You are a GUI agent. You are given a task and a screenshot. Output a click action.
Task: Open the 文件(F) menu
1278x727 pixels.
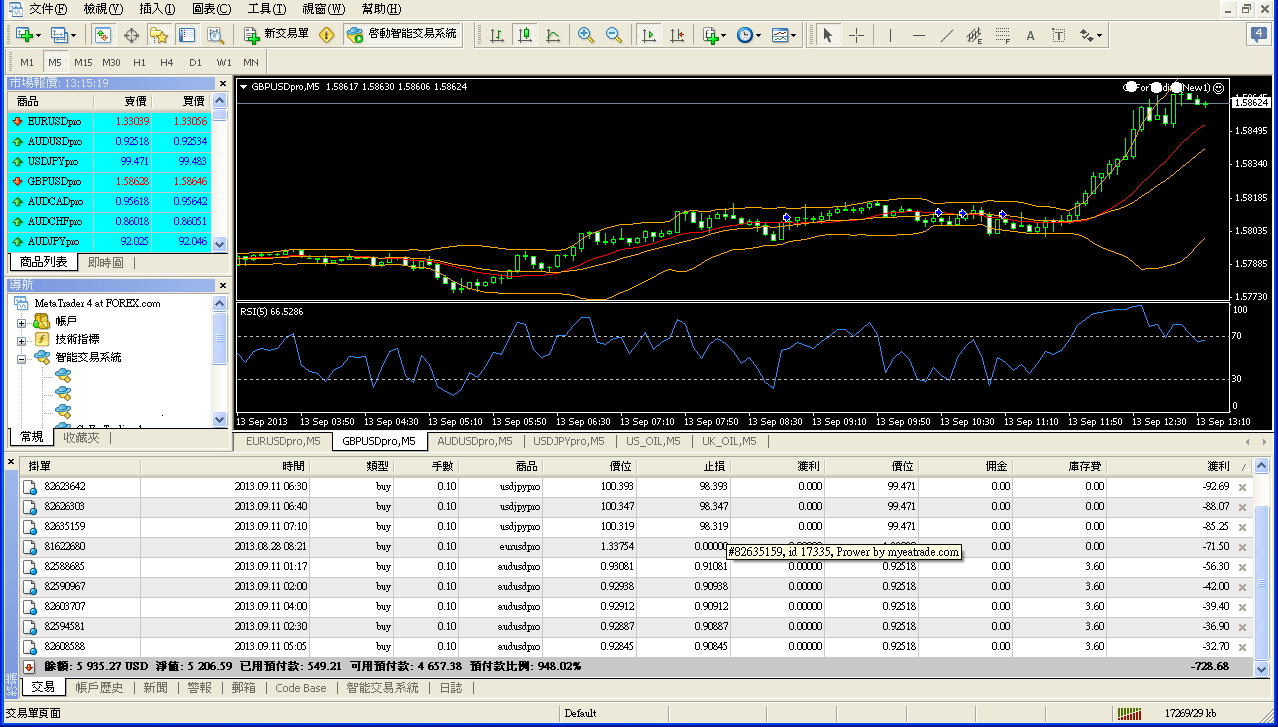[x=48, y=9]
